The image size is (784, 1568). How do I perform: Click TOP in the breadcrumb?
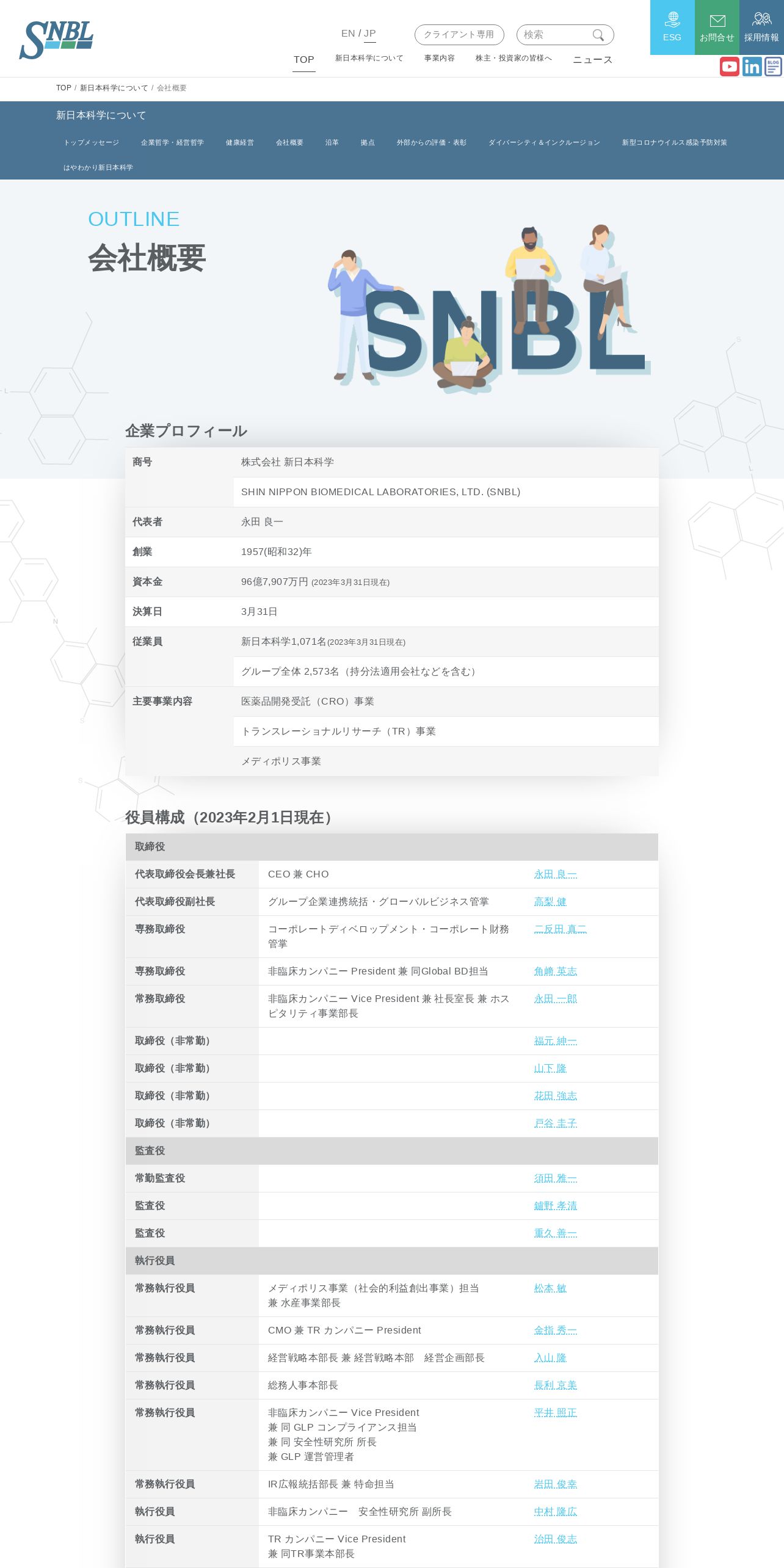(64, 88)
